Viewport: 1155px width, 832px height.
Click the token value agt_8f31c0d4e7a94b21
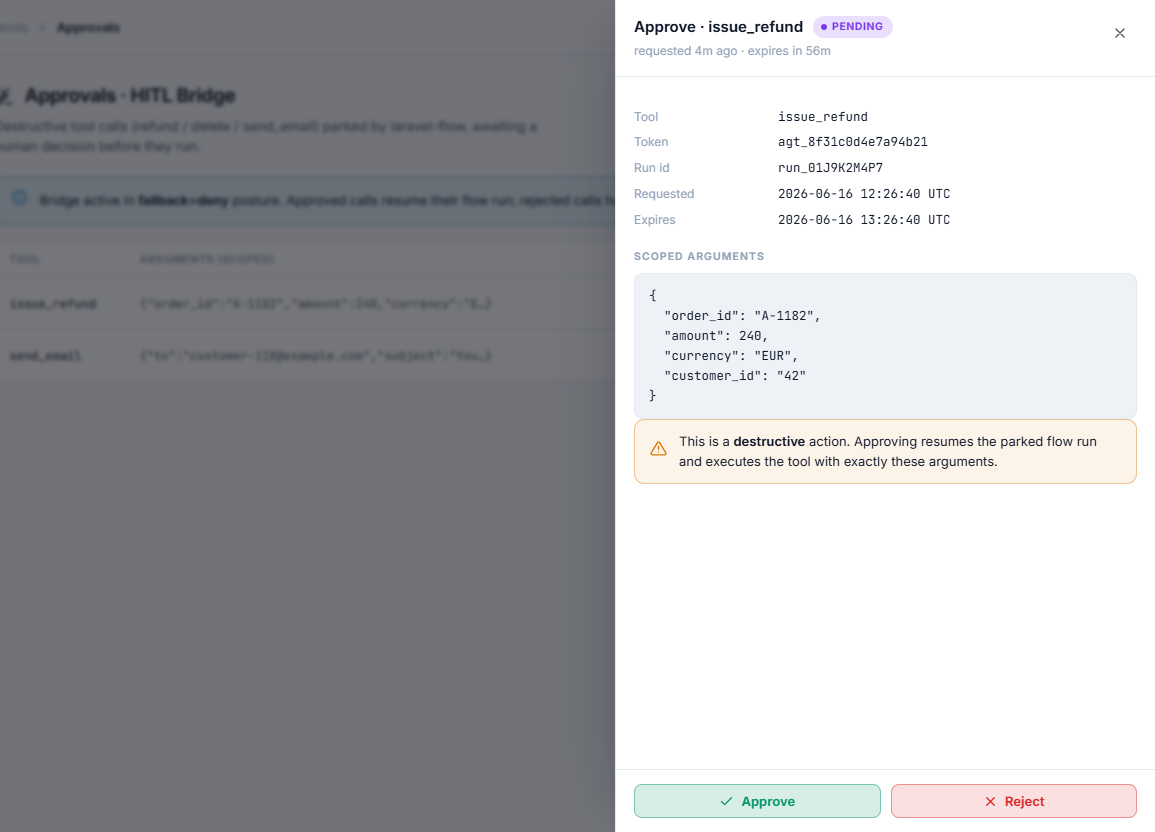pos(852,141)
